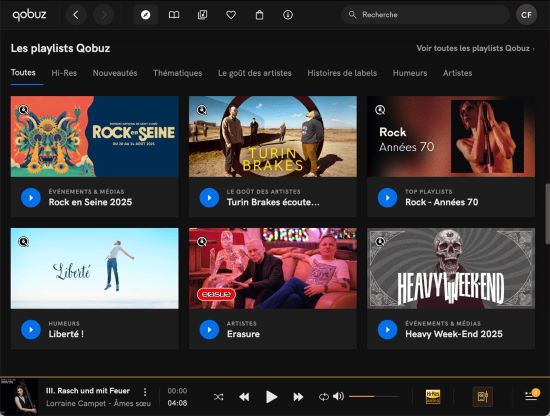Go forward with the right arrow
The width and height of the screenshot is (550, 416).
point(103,15)
